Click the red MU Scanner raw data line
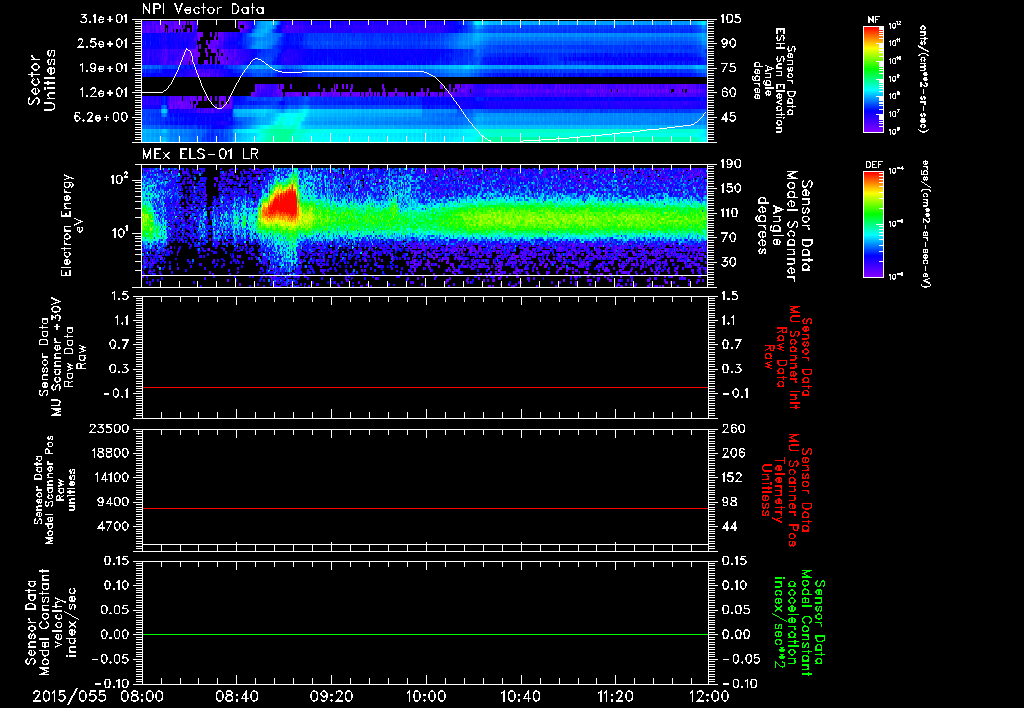 [424, 388]
